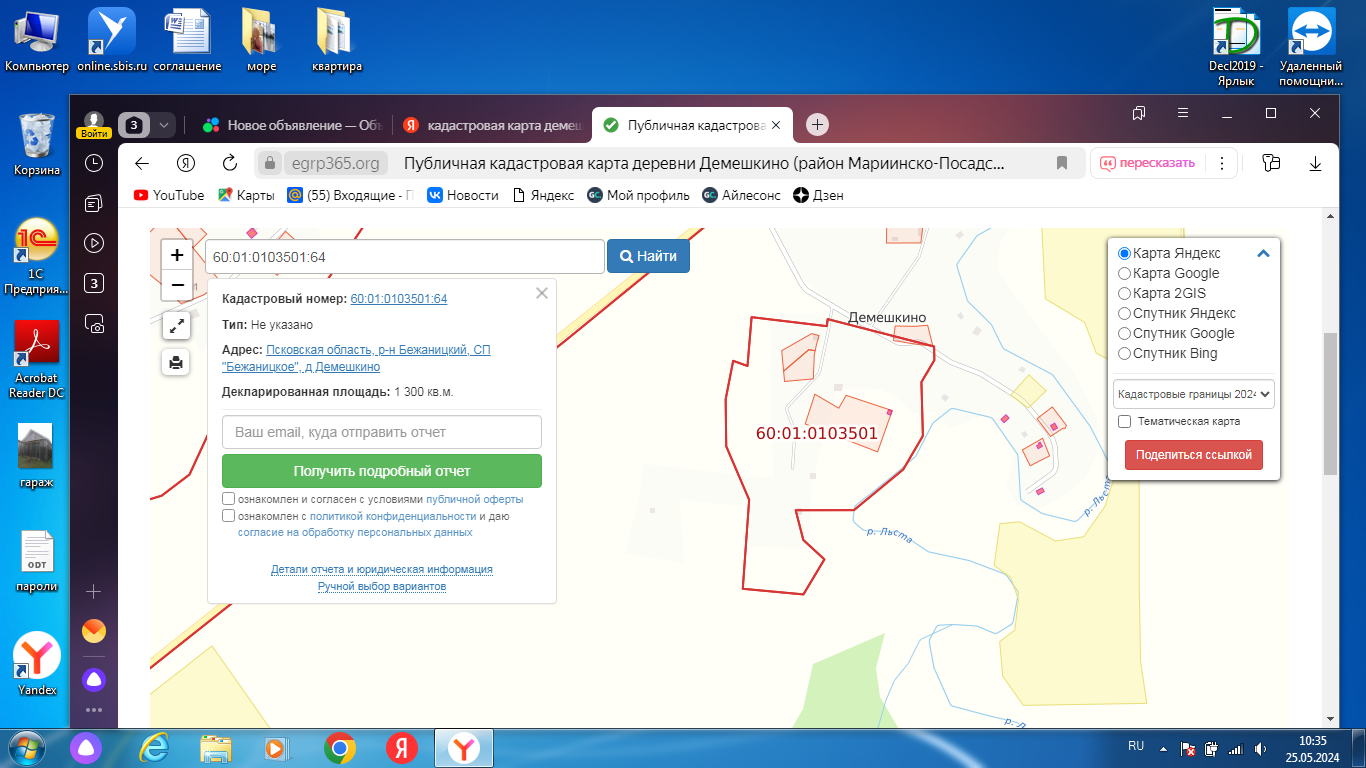Toggle fullscreen map view icon
The width and height of the screenshot is (1366, 768).
tap(176, 325)
